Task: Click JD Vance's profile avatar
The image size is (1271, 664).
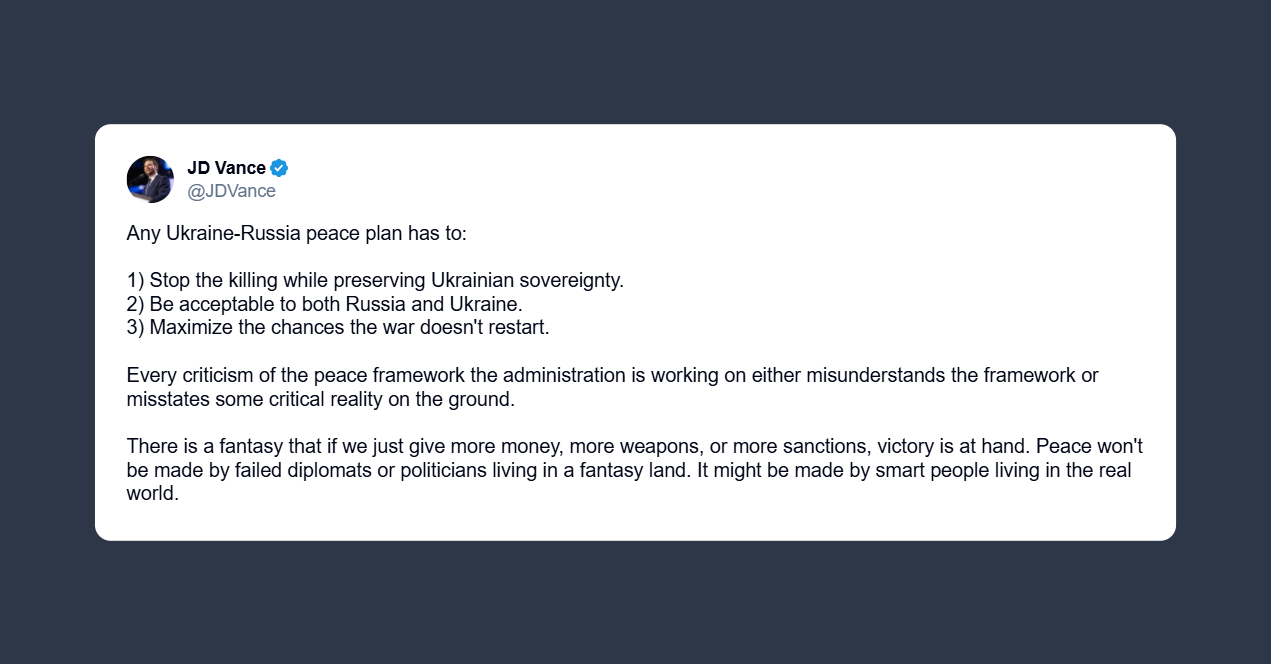Action: (x=150, y=179)
